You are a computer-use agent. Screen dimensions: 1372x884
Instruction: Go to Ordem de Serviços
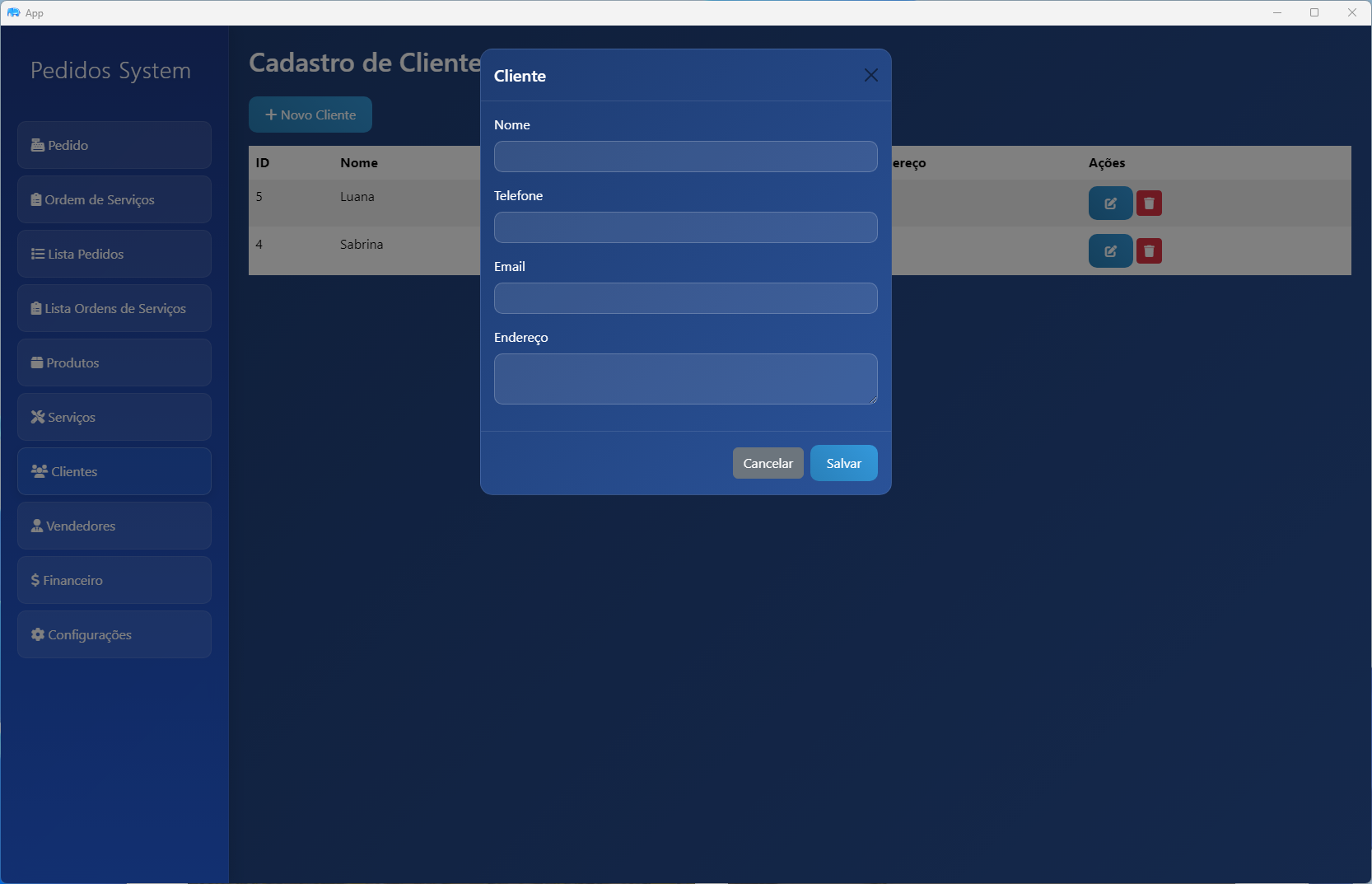(x=114, y=199)
